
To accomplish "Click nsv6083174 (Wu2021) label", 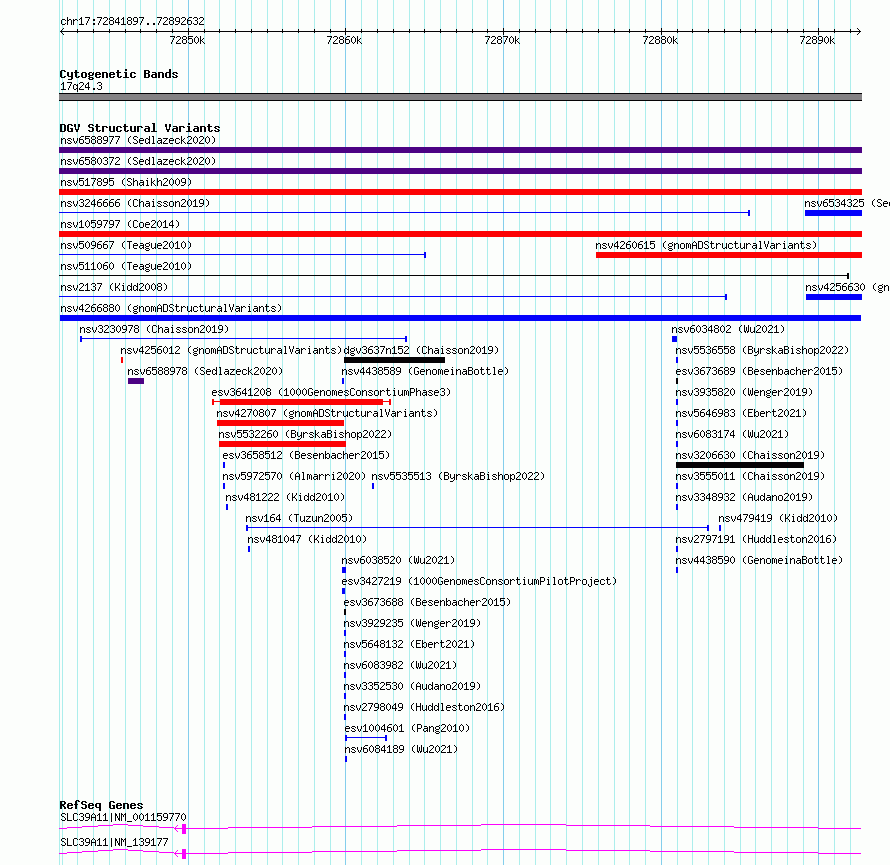I will [x=732, y=434].
